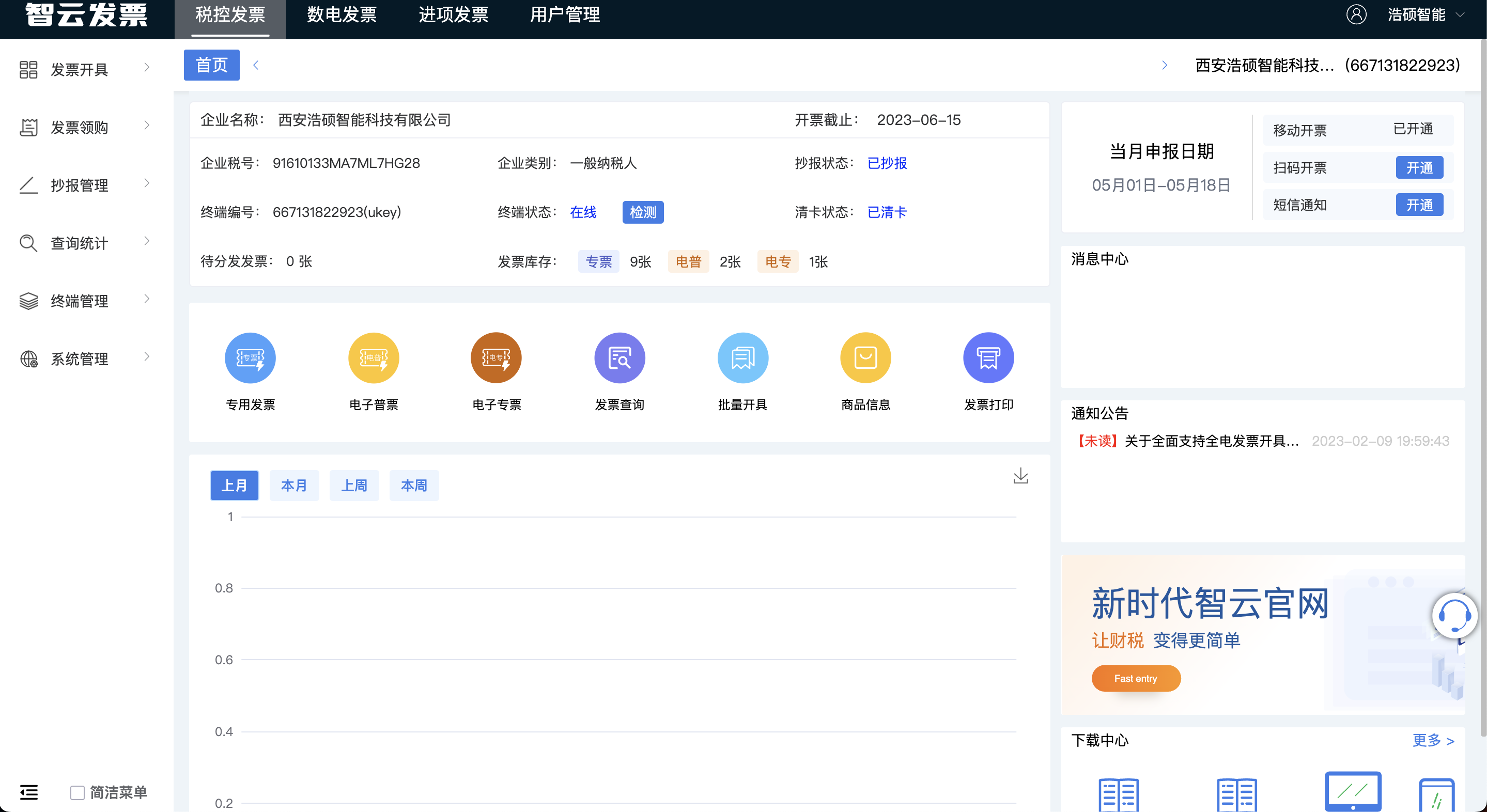Enable the 简洁菜单 checkbox
Image resolution: width=1487 pixels, height=812 pixels.
pos(78,792)
